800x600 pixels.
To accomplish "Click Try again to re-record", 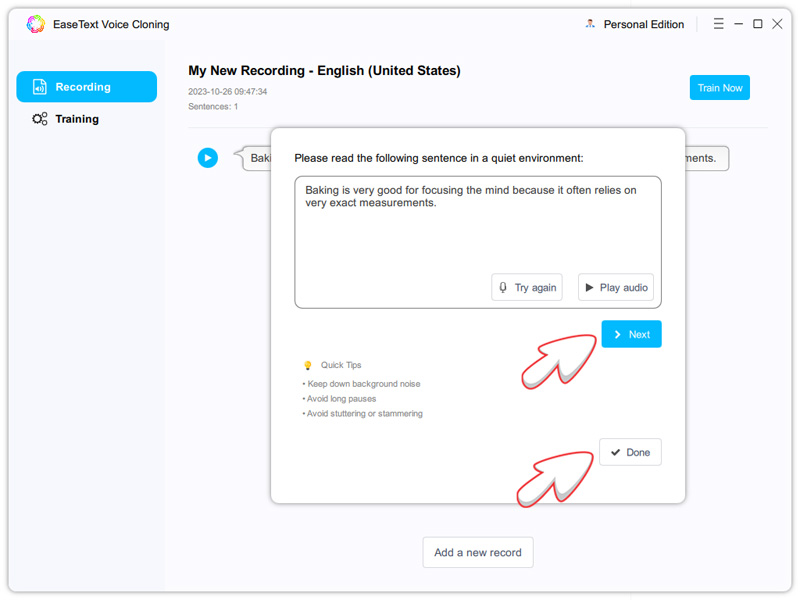I will coord(527,287).
